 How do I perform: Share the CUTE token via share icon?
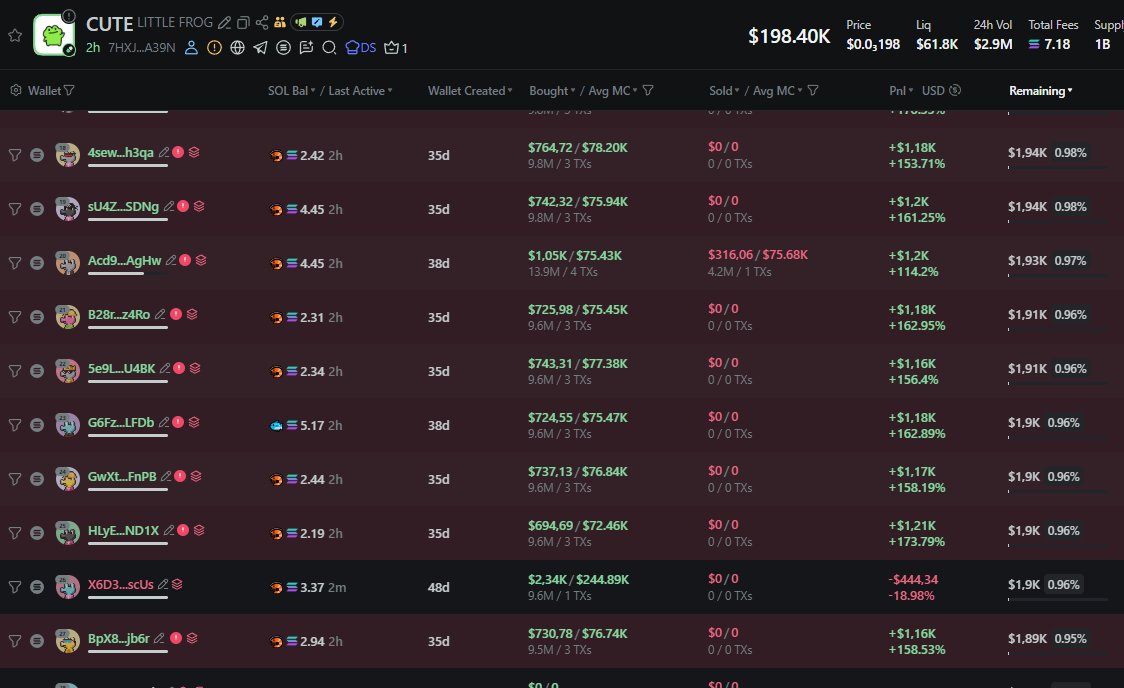(x=262, y=23)
